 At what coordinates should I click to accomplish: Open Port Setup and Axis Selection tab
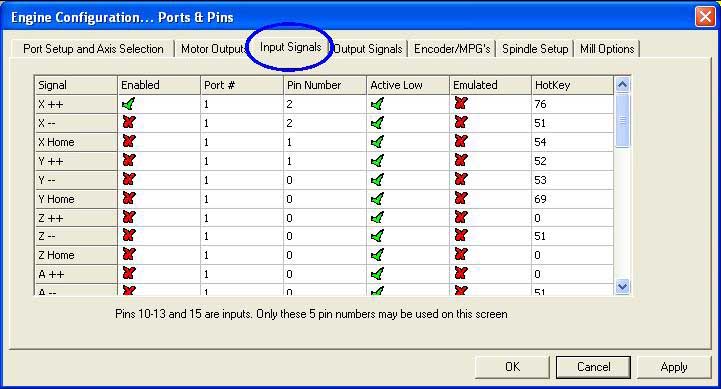pos(93,49)
